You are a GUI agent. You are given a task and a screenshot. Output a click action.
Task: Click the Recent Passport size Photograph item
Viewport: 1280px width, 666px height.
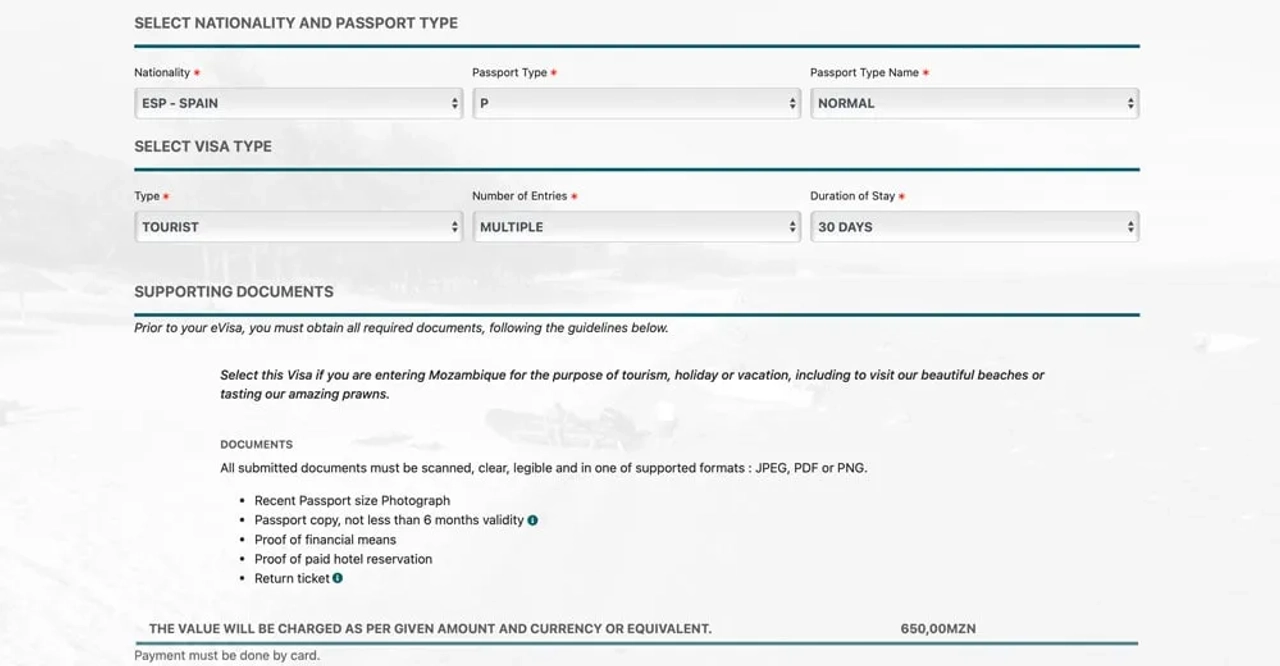click(x=352, y=500)
